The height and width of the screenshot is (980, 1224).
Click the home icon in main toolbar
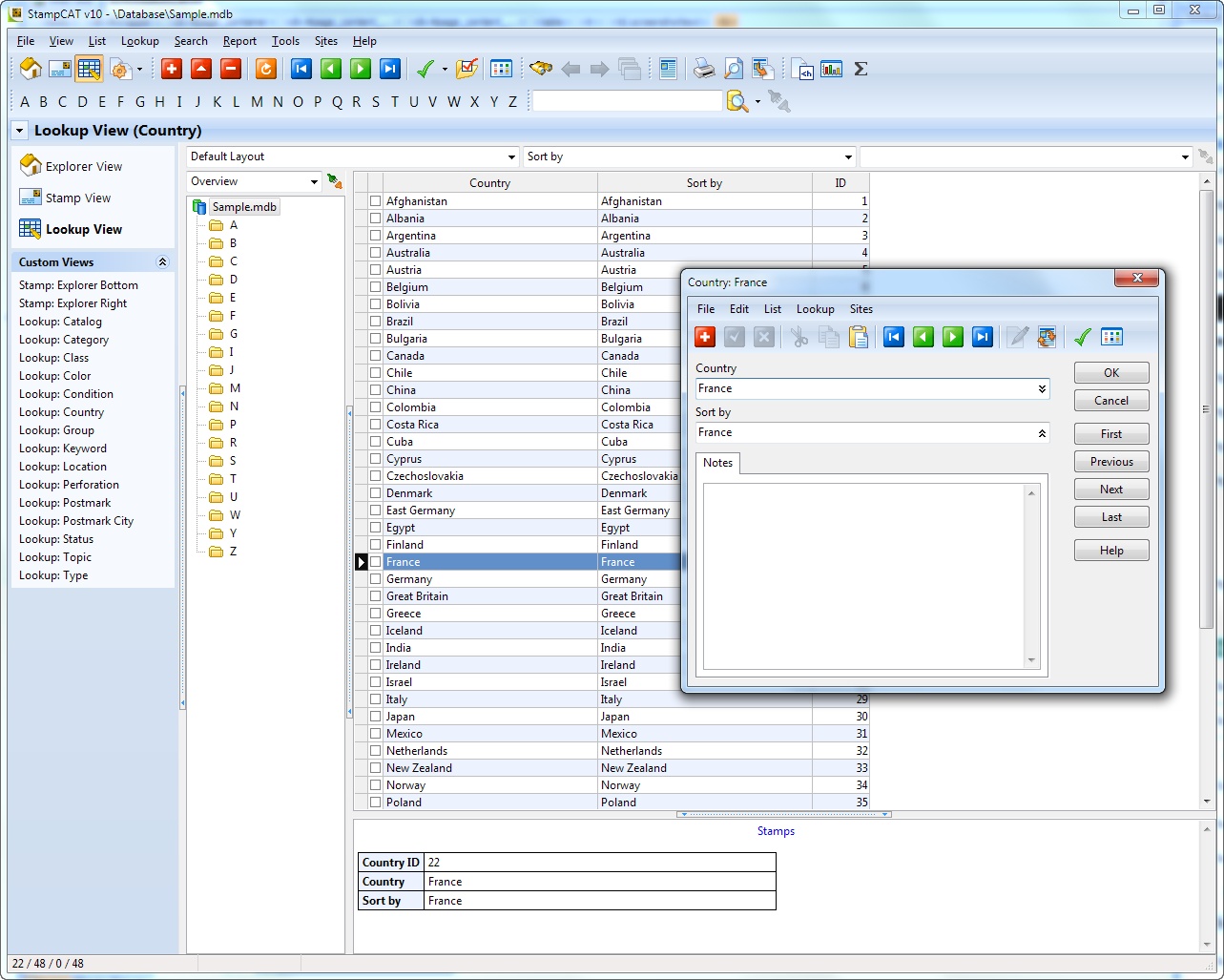click(31, 69)
